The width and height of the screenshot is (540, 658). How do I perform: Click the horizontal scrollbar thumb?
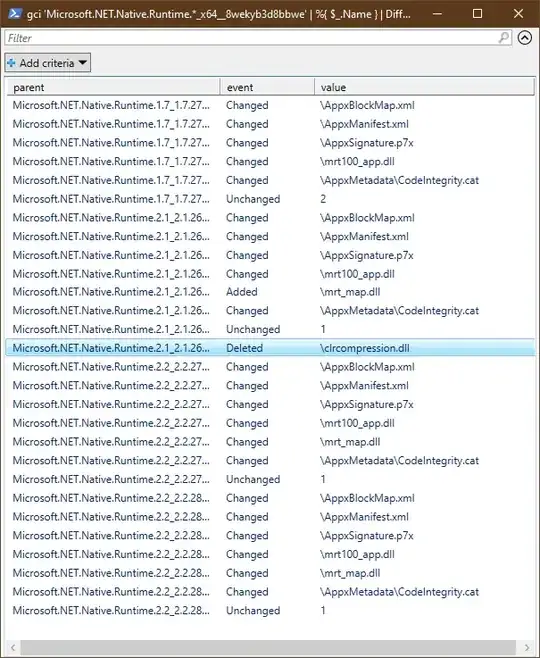click(x=268, y=647)
